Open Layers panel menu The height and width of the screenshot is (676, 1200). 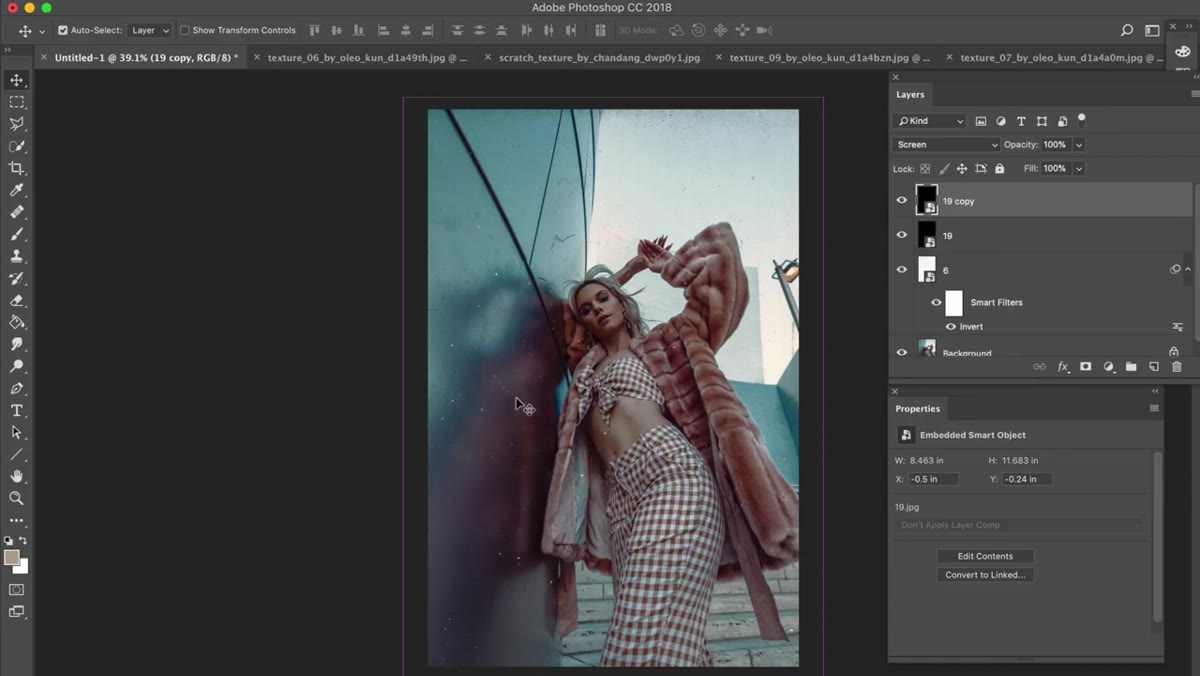[x=1194, y=94]
